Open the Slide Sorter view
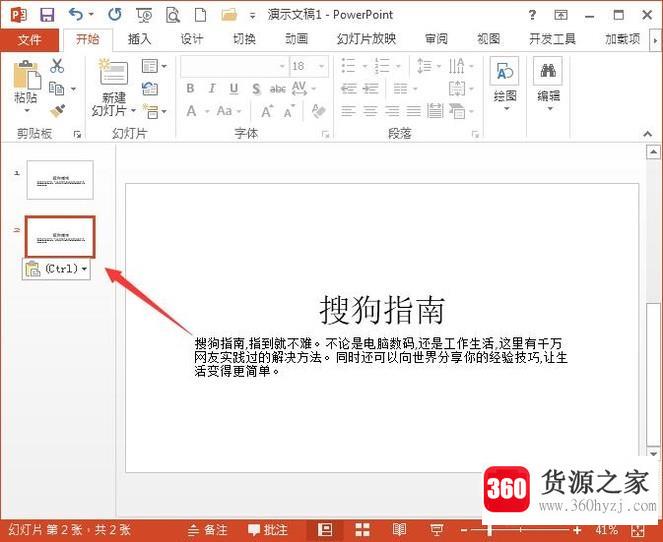 pyautogui.click(x=362, y=529)
